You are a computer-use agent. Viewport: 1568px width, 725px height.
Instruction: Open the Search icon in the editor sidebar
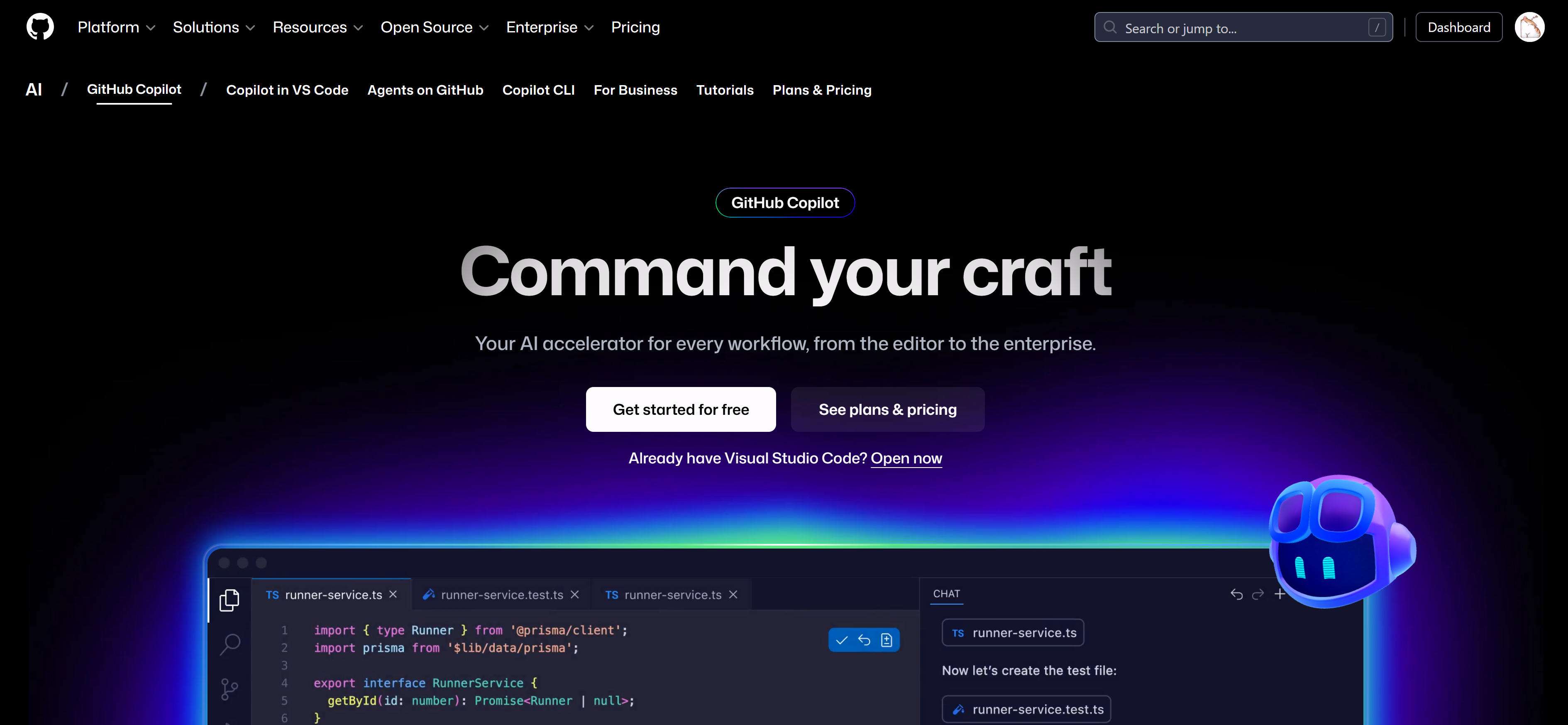(230, 644)
